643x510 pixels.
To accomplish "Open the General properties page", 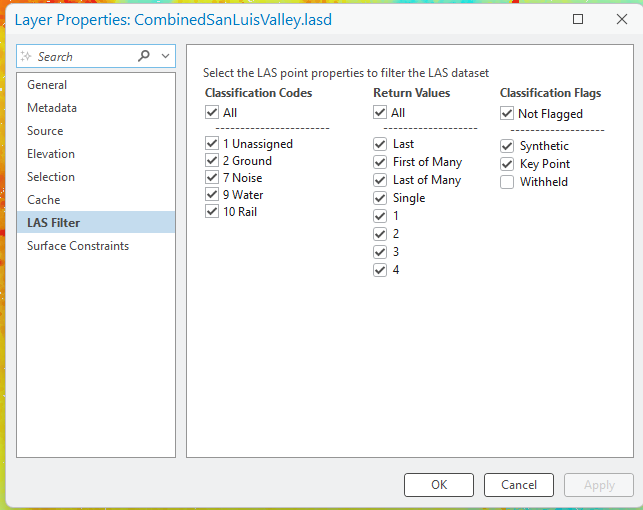I will (47, 85).
